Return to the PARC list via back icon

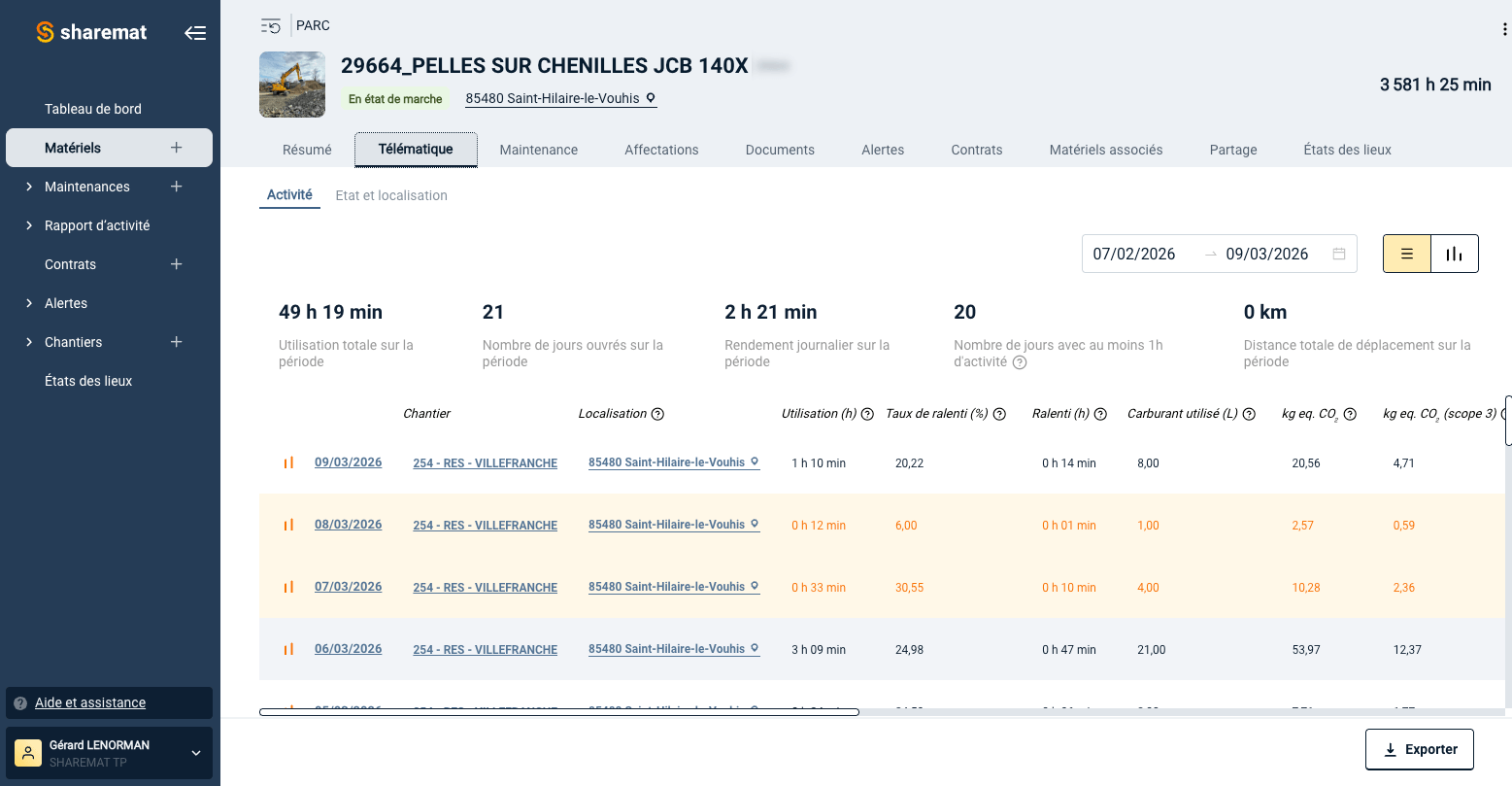(x=270, y=25)
